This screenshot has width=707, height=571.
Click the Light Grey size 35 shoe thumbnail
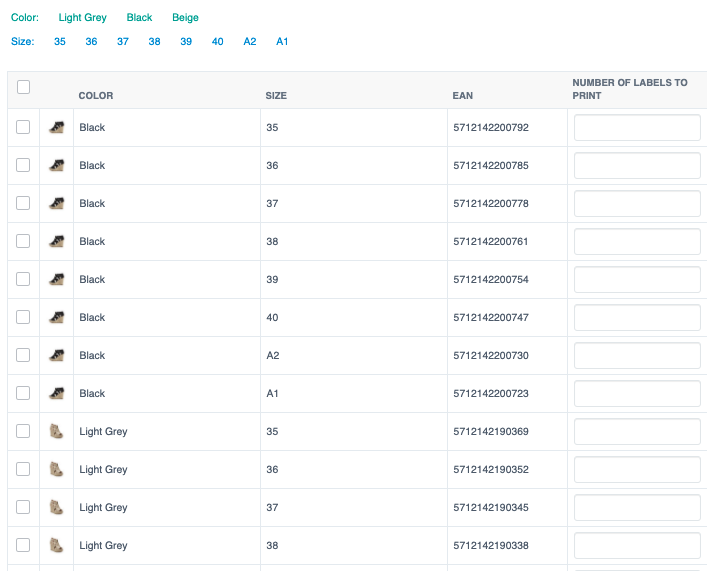tap(57, 432)
